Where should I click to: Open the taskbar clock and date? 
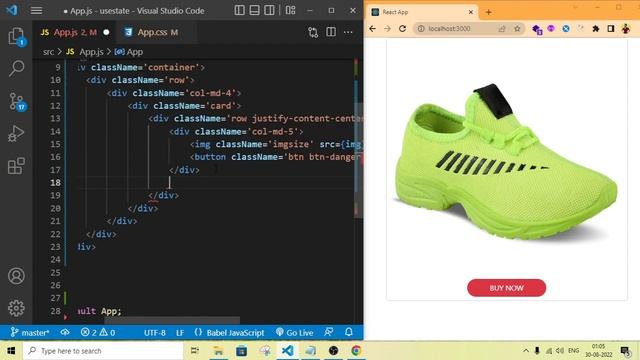click(598, 351)
